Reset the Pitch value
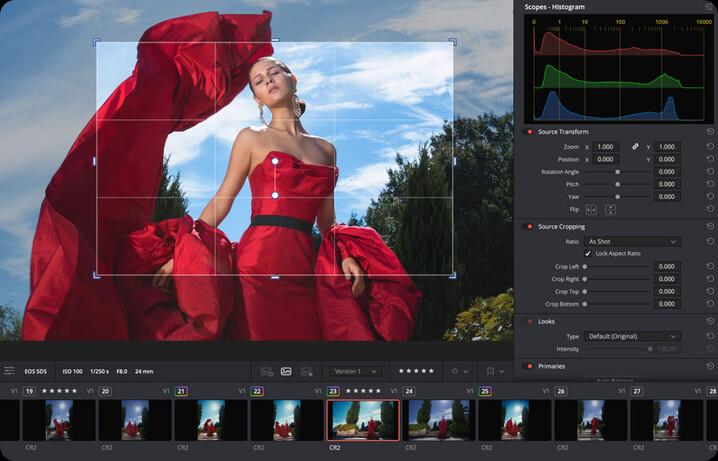 (710, 184)
